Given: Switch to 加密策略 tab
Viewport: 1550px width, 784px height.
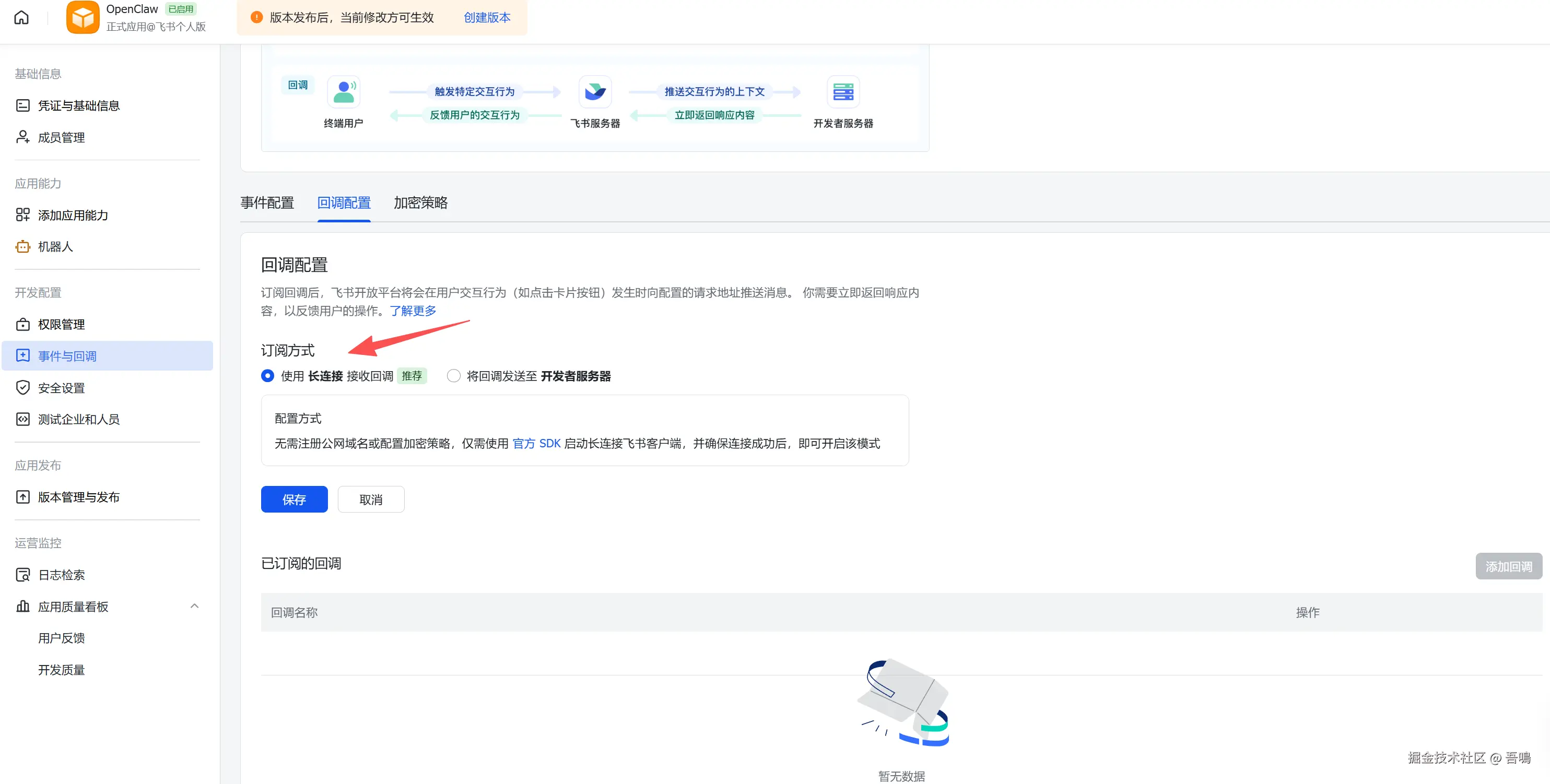Looking at the screenshot, I should point(420,203).
